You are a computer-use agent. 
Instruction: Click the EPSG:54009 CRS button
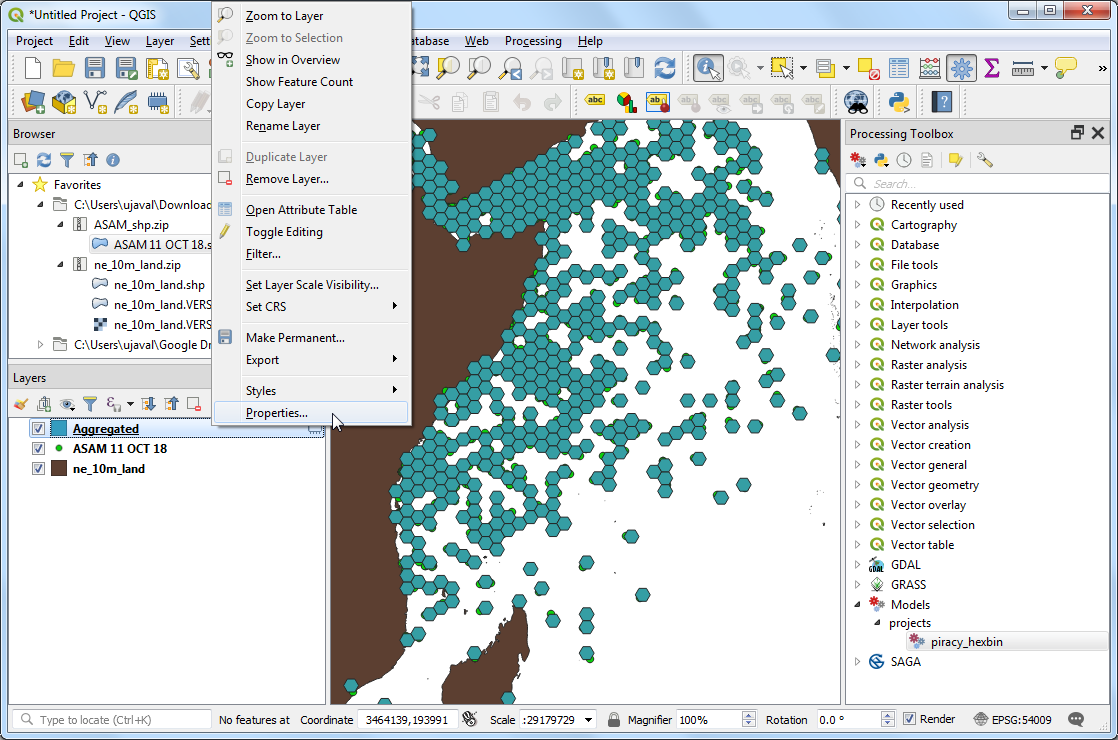[1015, 720]
